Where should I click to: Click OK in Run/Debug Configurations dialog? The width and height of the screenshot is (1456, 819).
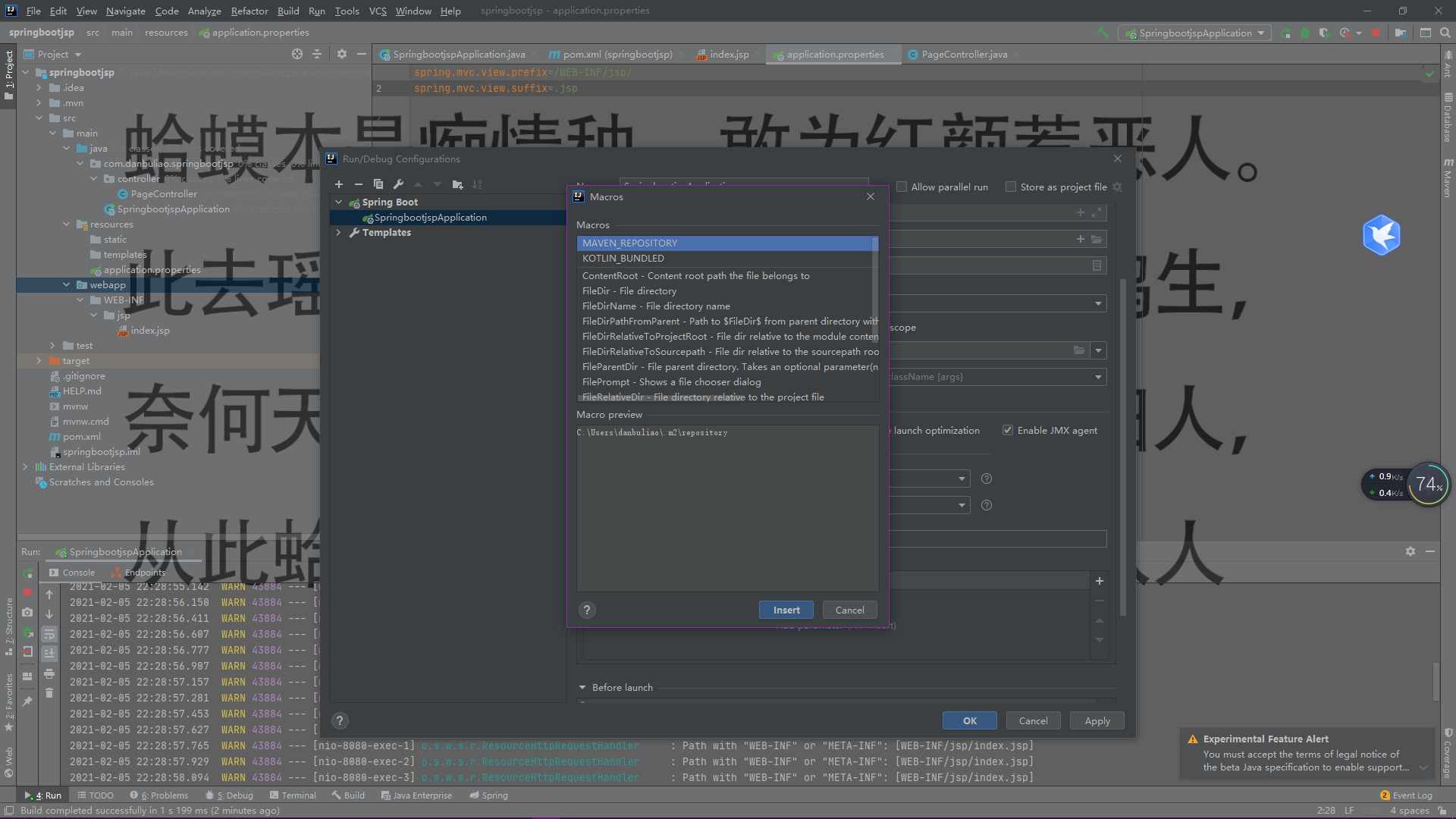[969, 720]
